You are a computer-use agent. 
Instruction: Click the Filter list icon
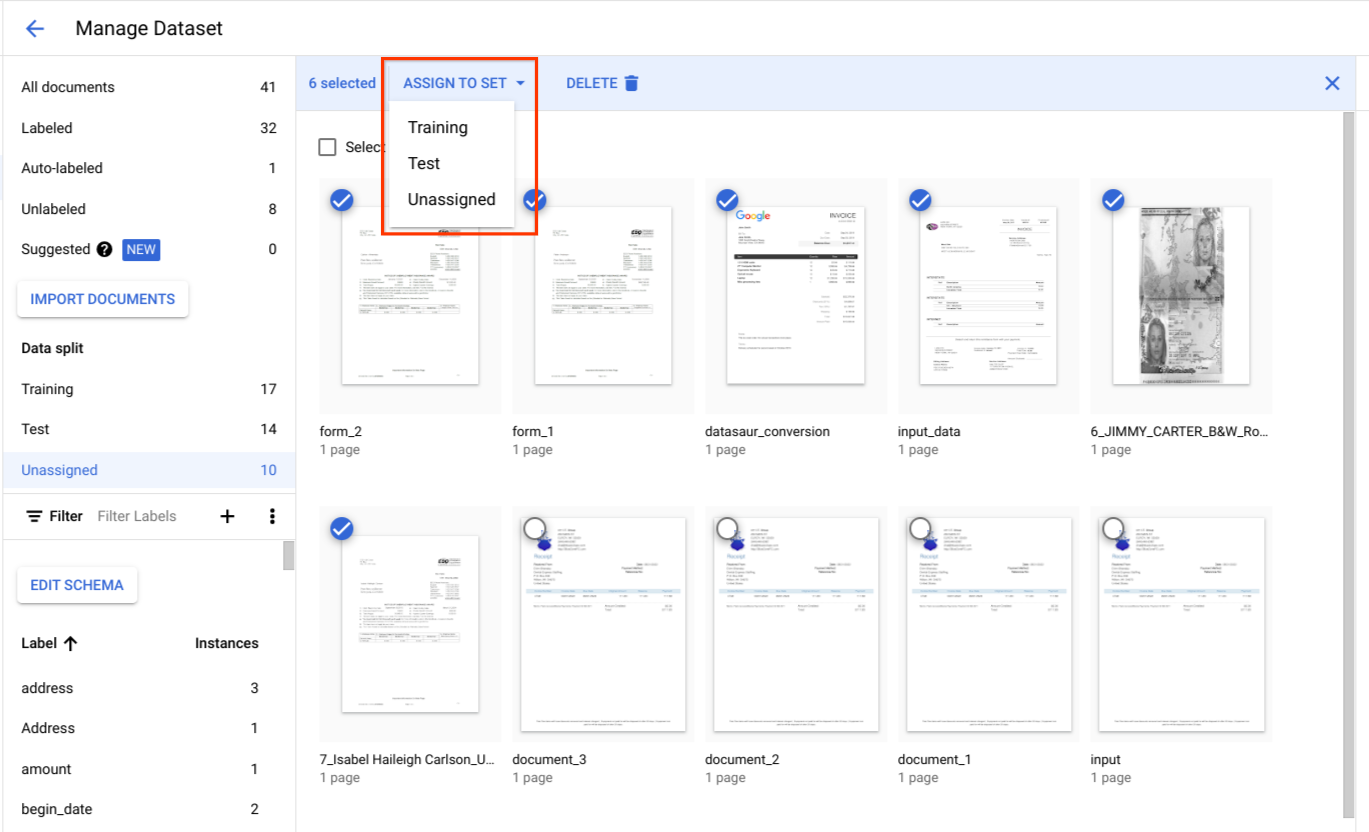click(x=34, y=516)
